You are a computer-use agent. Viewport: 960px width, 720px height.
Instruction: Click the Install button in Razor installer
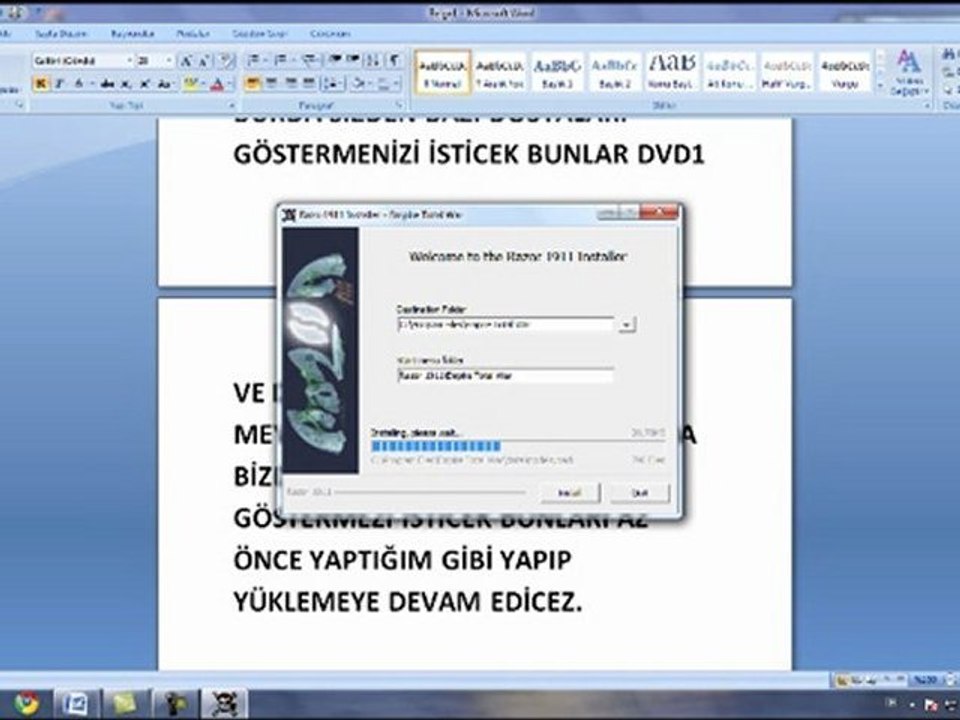pos(569,493)
